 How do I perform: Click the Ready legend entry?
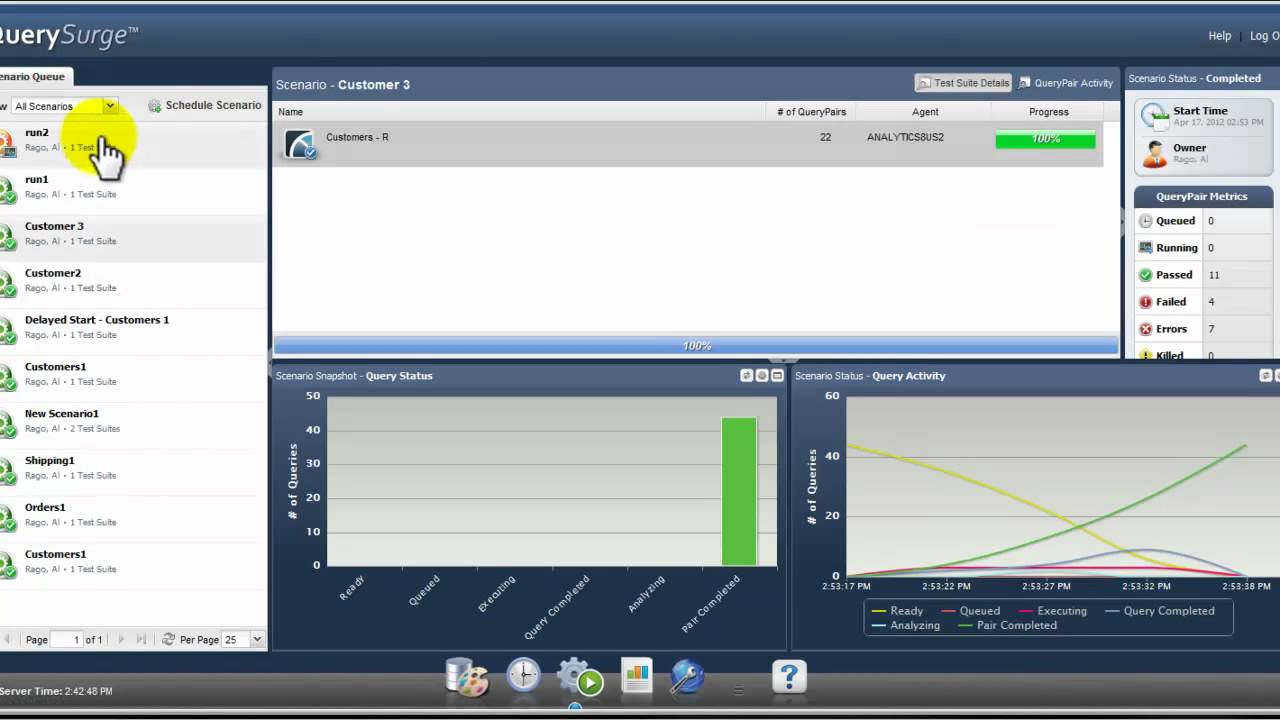897,611
